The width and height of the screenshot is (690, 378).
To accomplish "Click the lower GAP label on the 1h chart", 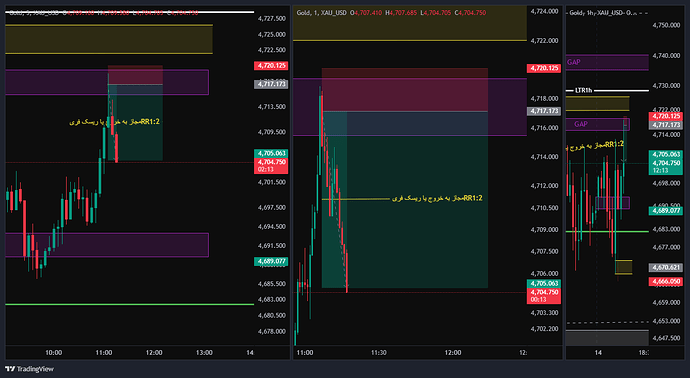I will [x=581, y=124].
